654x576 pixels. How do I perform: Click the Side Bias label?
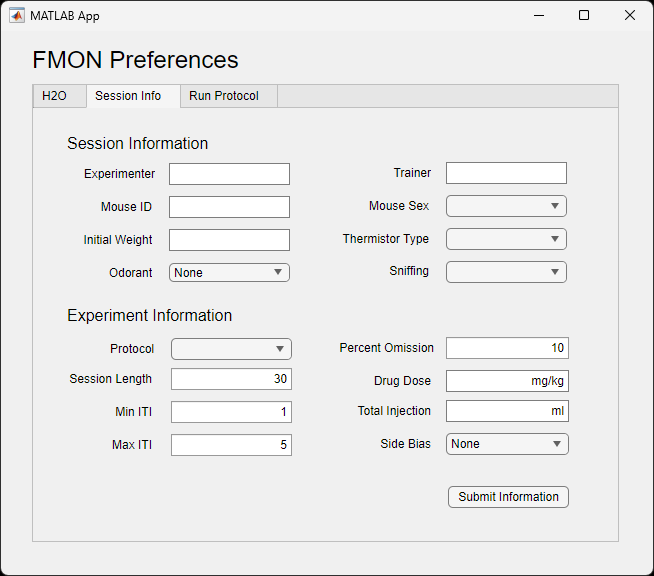[405, 443]
